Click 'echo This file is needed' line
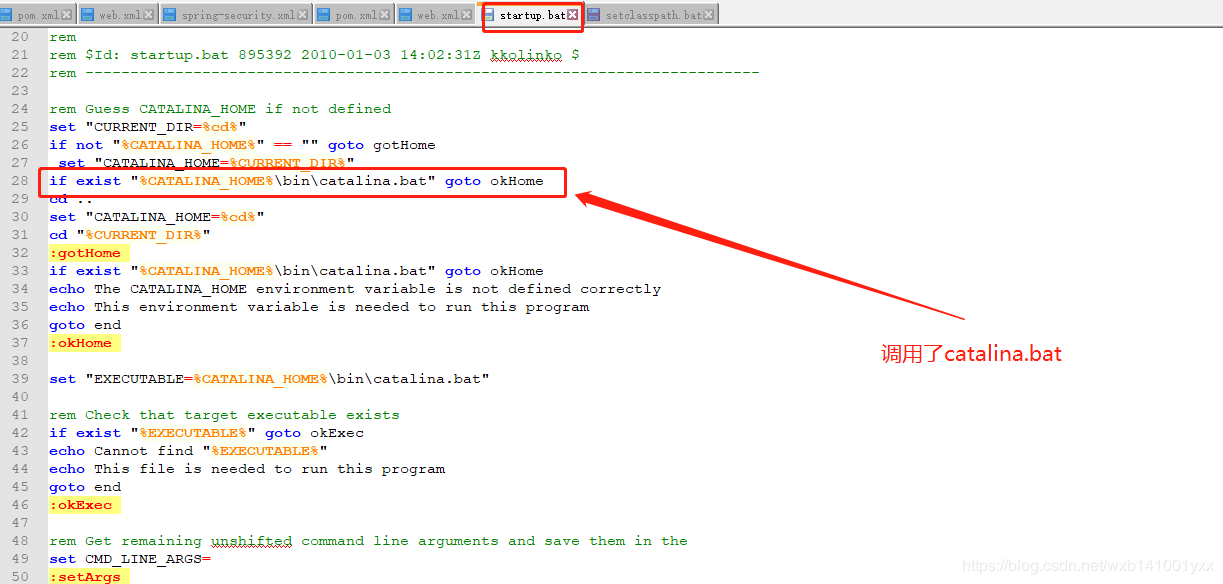 point(247,469)
